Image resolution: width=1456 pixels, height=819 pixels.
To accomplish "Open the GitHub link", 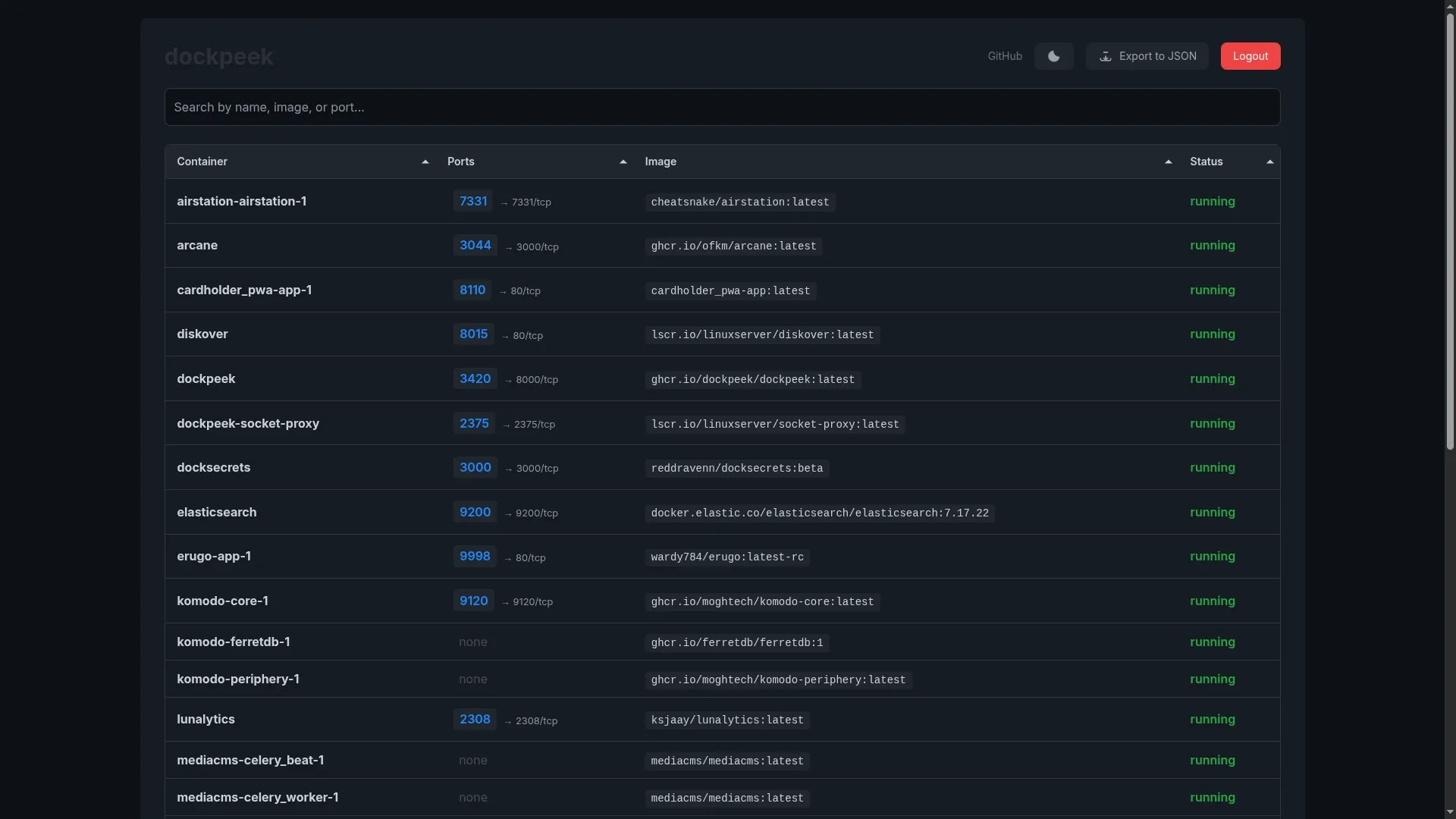I will [x=1004, y=56].
